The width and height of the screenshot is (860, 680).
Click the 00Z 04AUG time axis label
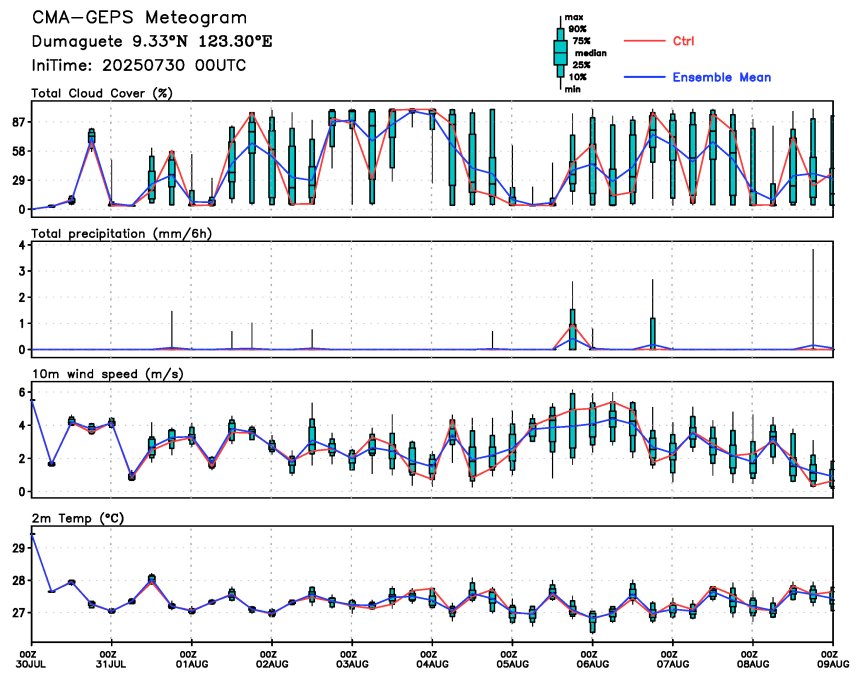[x=432, y=659]
